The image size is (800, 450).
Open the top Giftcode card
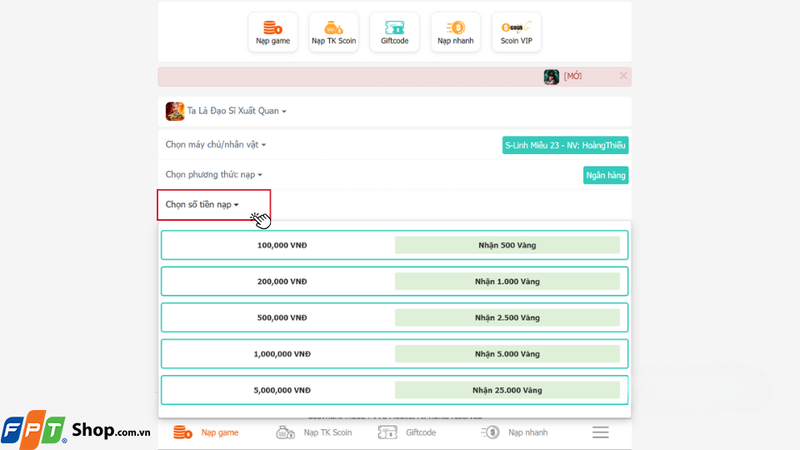click(394, 32)
